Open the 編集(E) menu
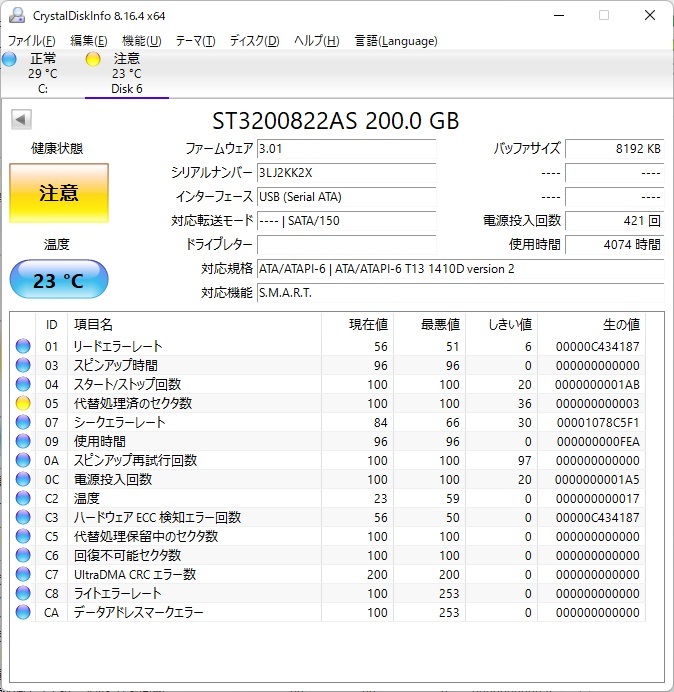This screenshot has width=674, height=692. pos(89,41)
